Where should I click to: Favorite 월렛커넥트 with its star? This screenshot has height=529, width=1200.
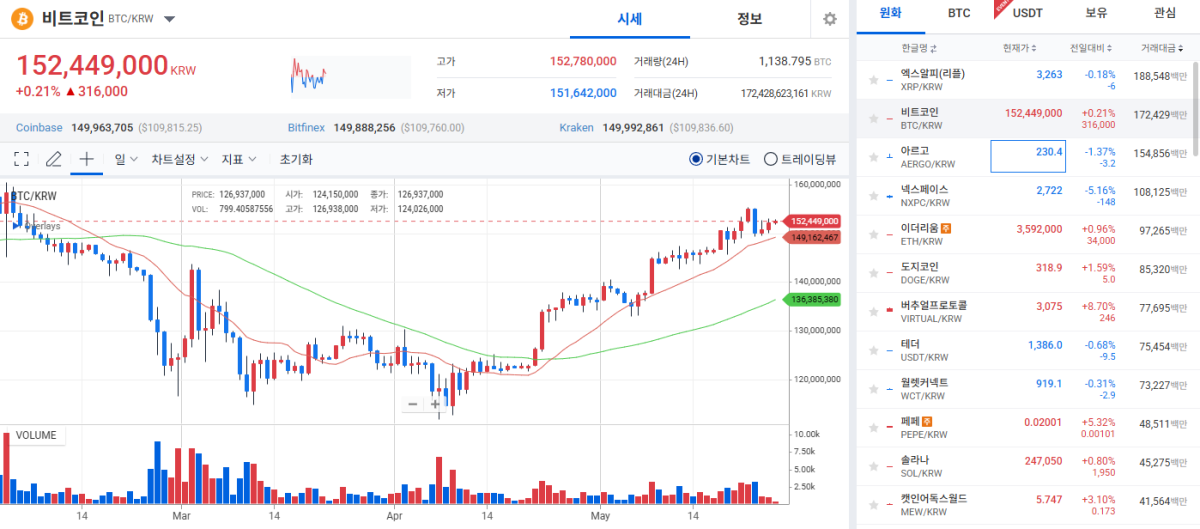873,388
